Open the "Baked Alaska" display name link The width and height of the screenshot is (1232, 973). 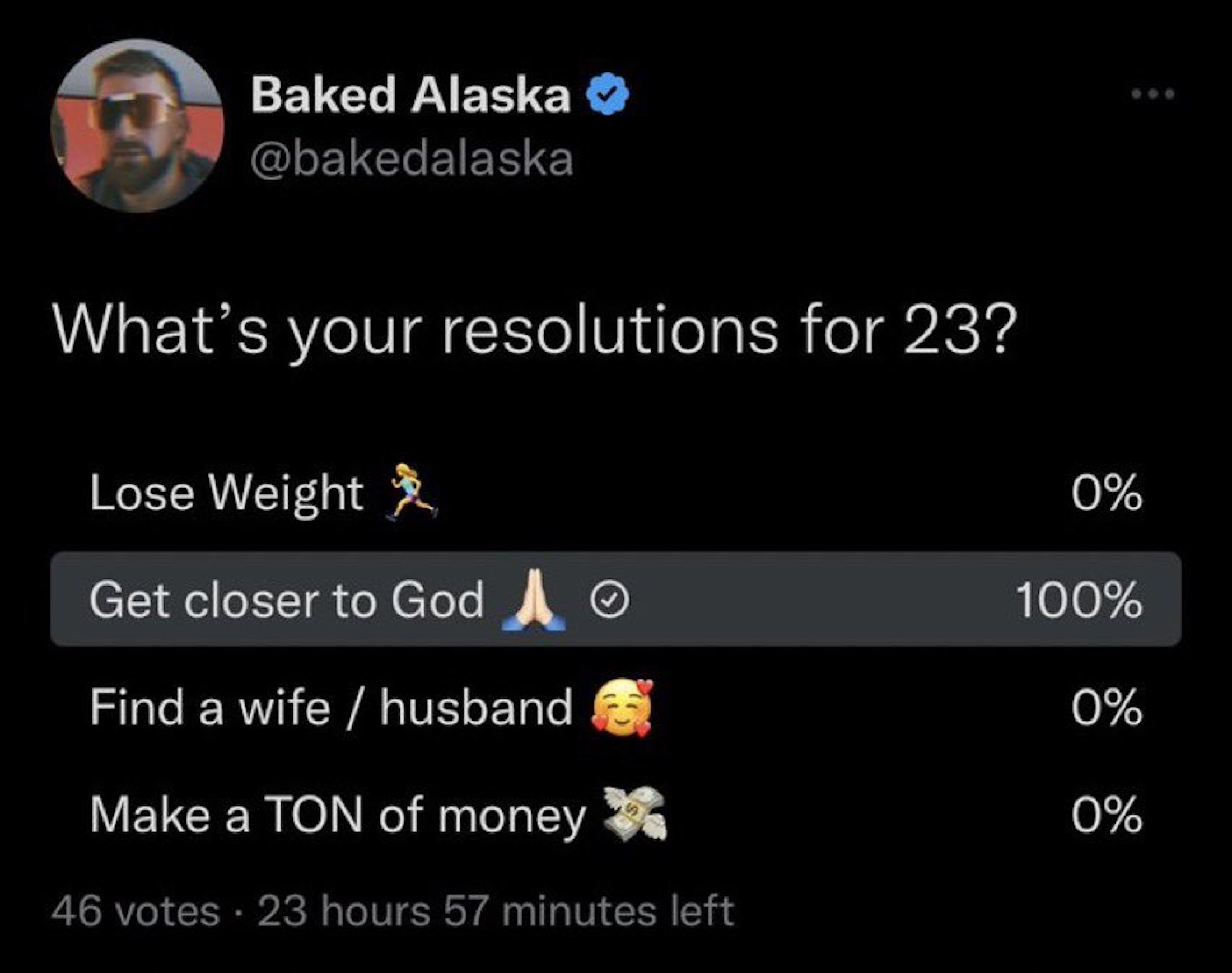click(410, 95)
